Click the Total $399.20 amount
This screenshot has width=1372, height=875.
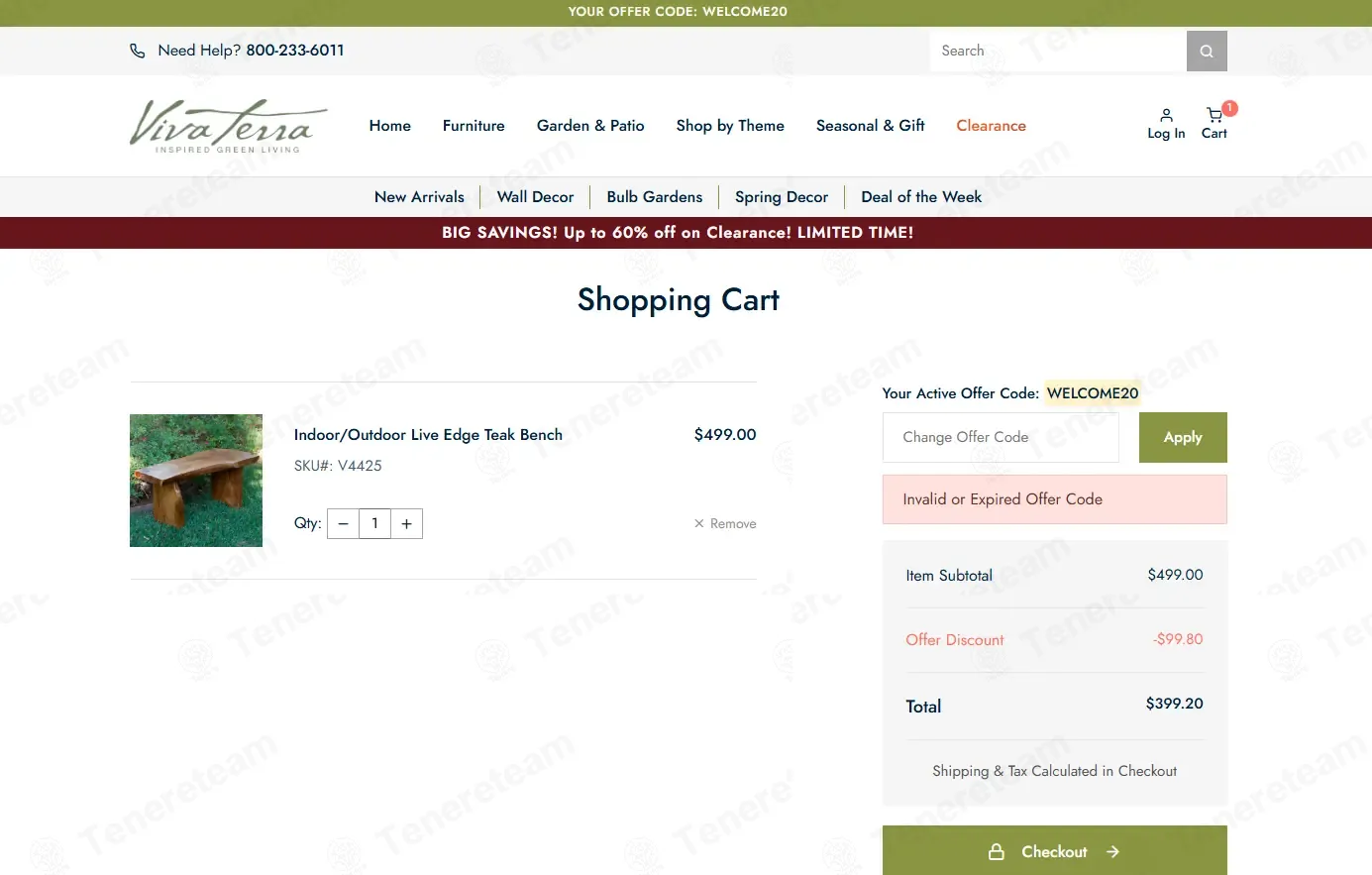point(1175,704)
